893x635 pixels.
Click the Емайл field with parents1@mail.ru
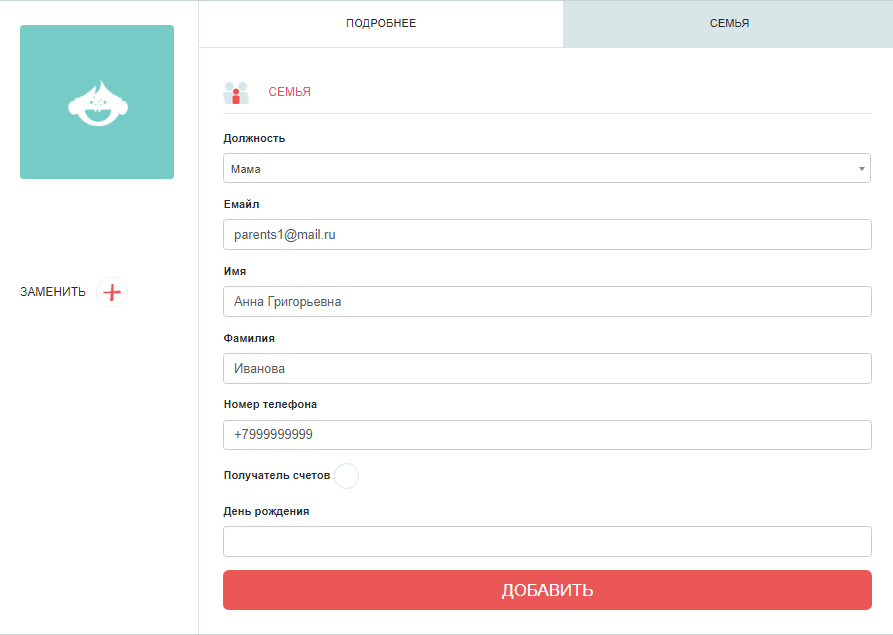click(547, 235)
